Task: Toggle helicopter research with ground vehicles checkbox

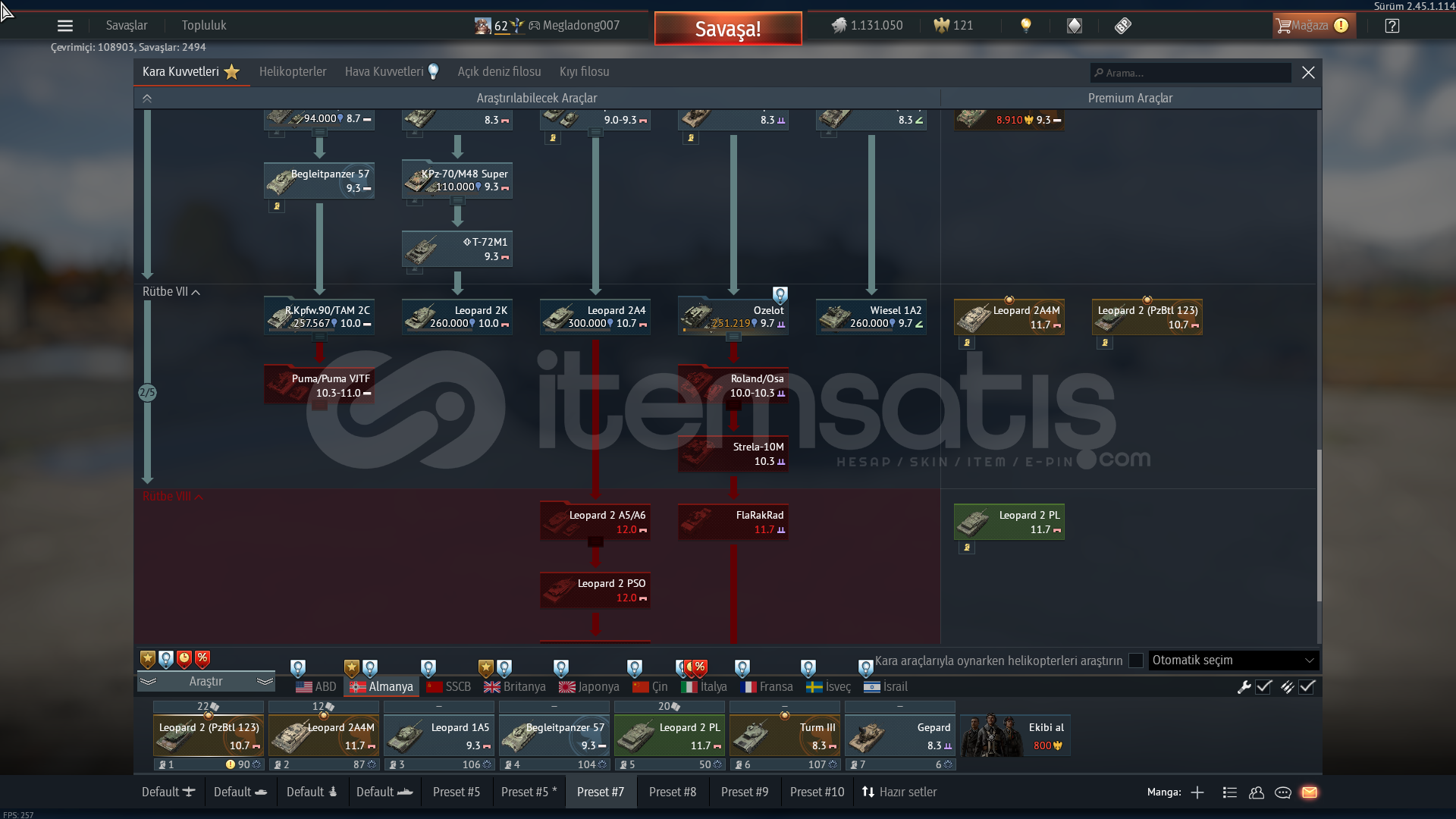Action: [1136, 661]
